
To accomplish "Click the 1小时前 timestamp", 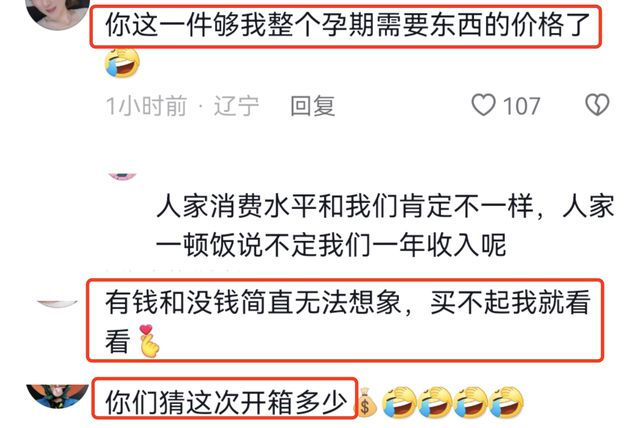I will tap(147, 106).
